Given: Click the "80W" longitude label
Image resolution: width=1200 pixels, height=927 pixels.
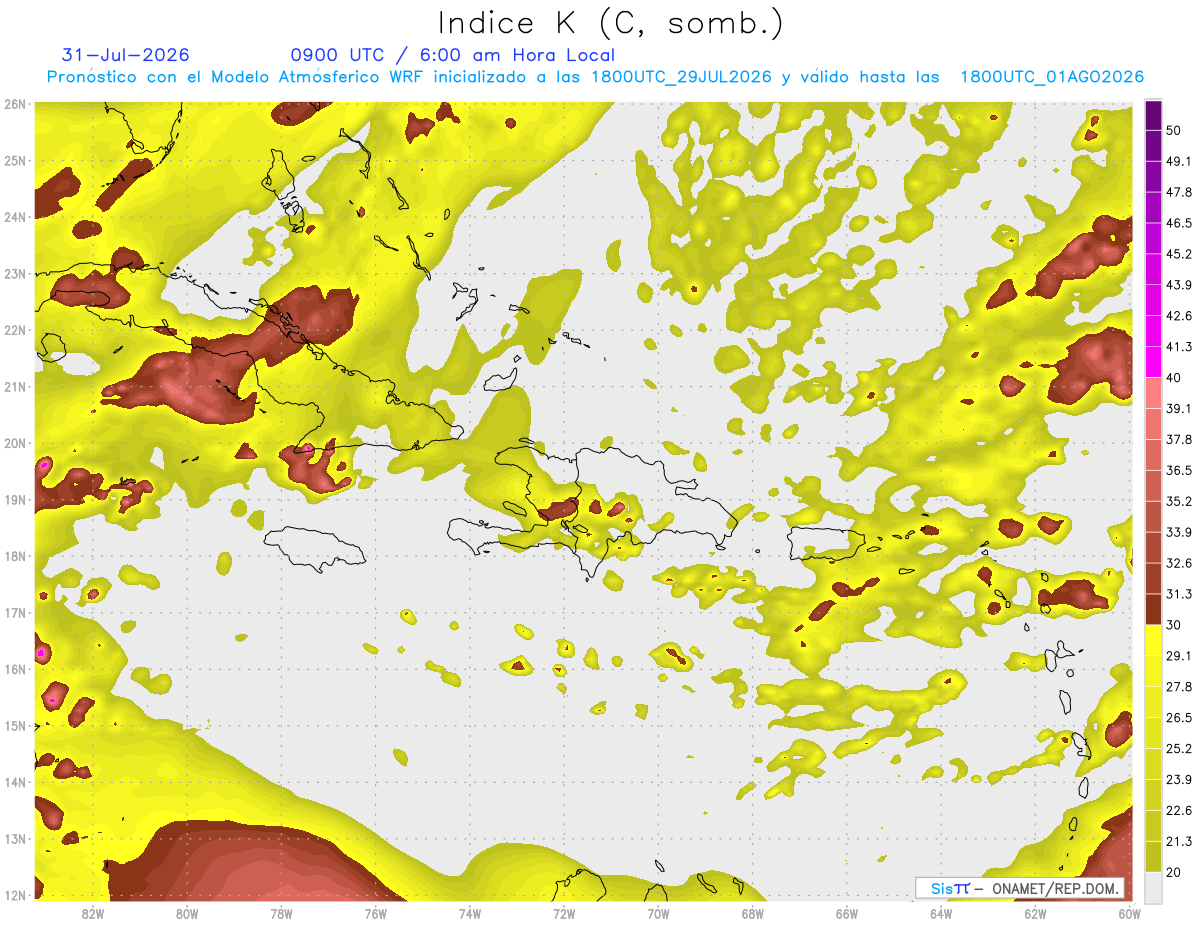Looking at the screenshot, I should pos(187,913).
